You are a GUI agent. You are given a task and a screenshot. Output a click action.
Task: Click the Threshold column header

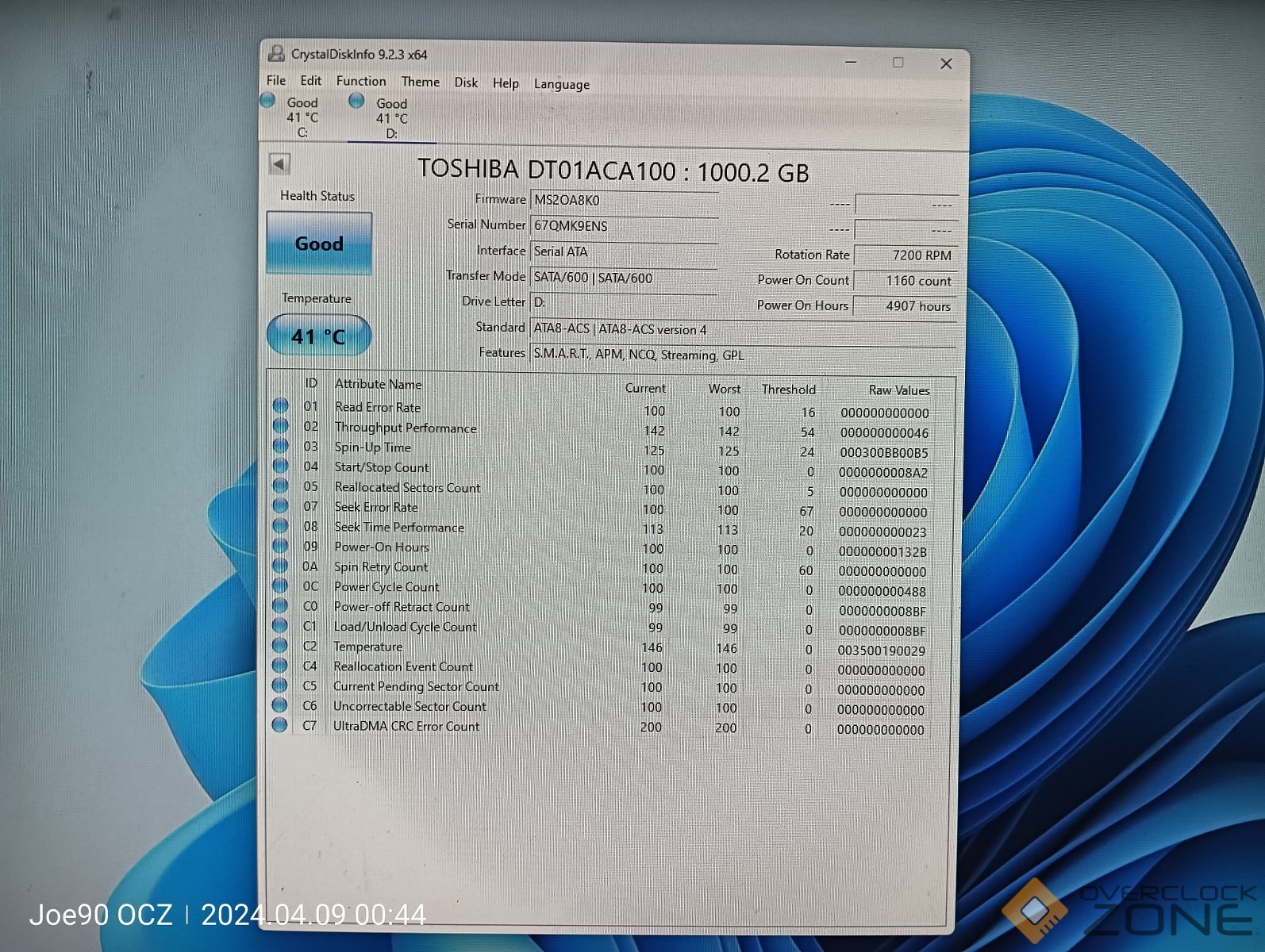[x=788, y=390]
